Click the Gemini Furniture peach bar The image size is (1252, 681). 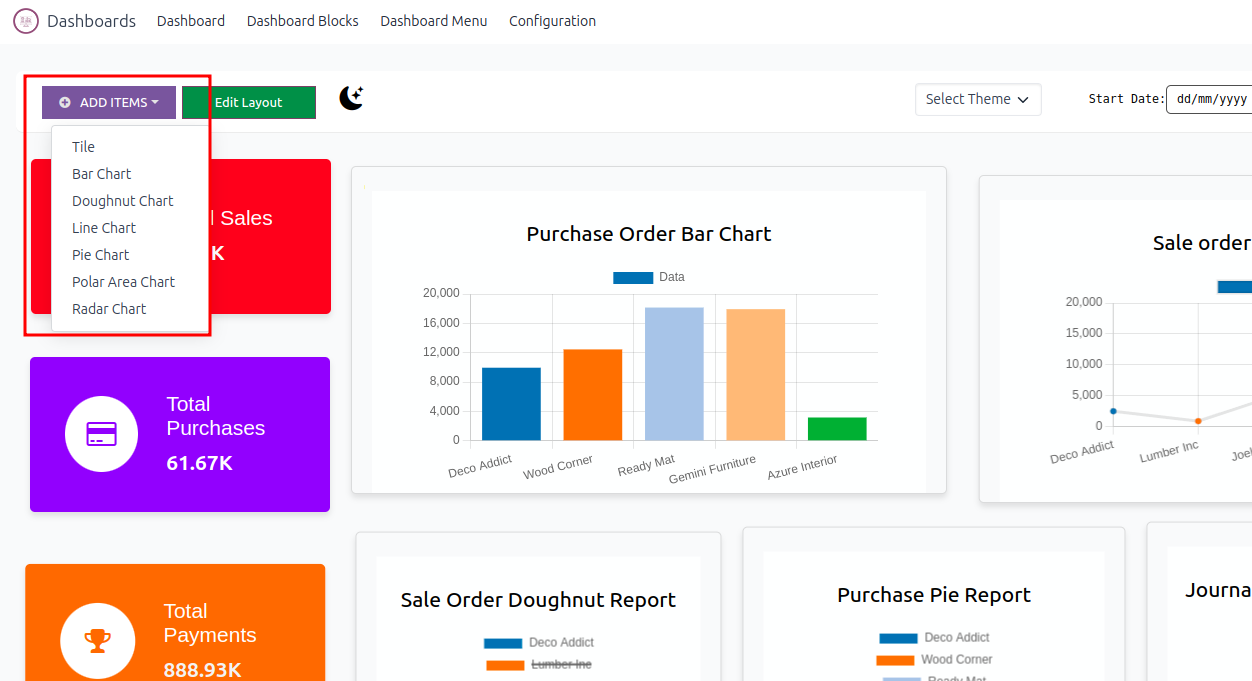click(755, 374)
